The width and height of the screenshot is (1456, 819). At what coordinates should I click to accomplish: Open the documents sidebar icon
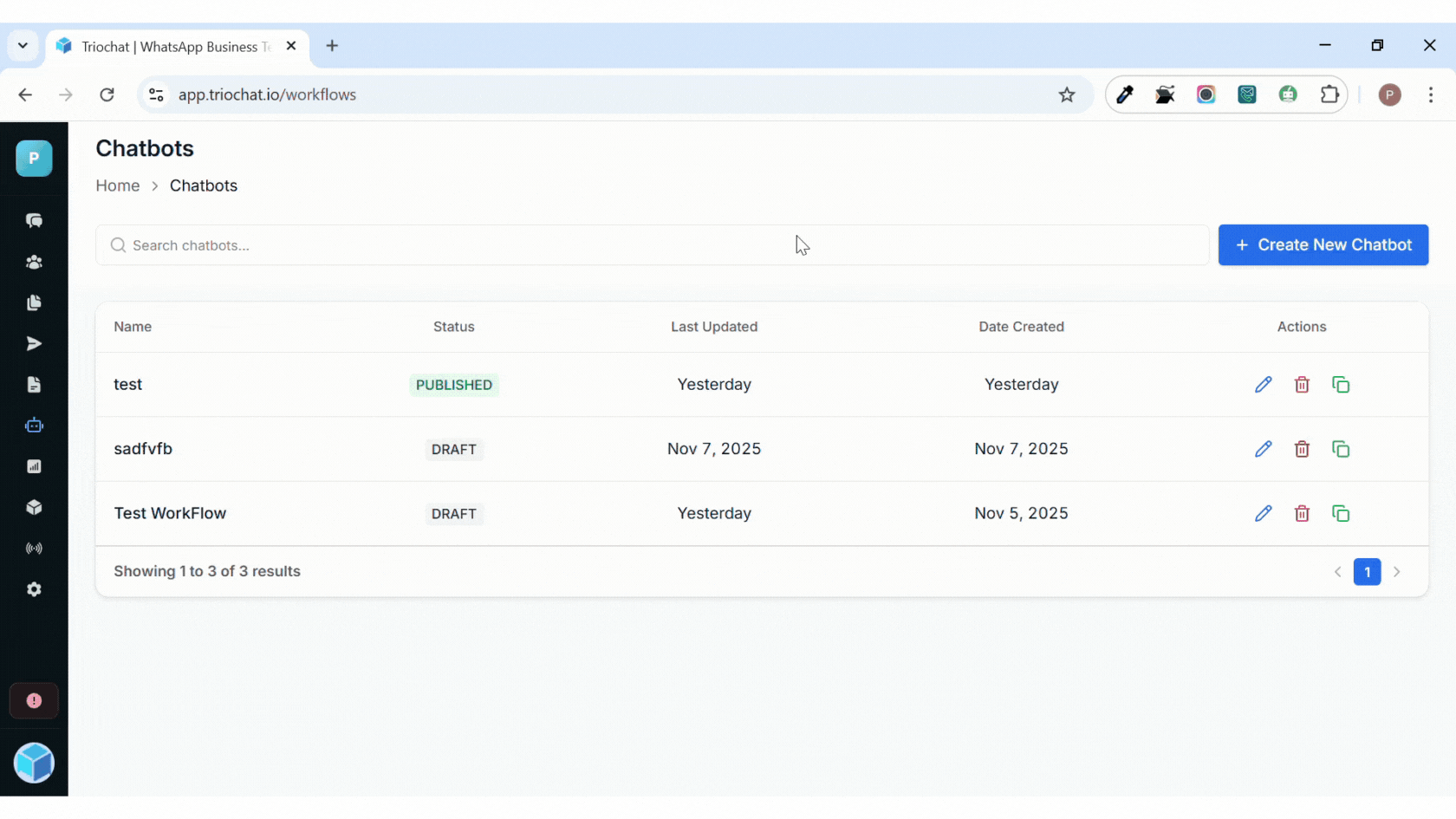coord(34,384)
